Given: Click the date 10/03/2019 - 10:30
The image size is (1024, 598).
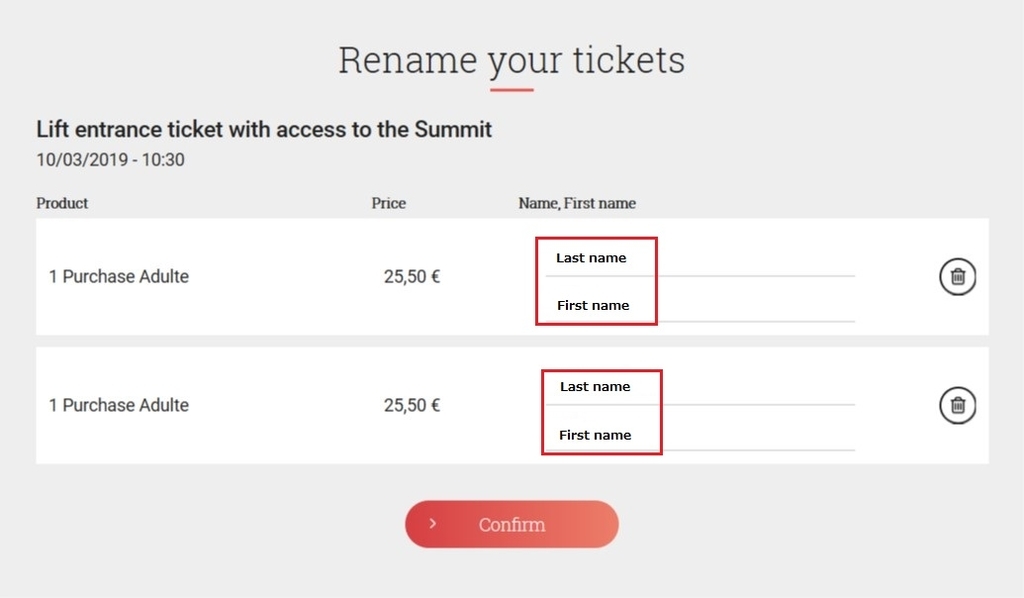Looking at the screenshot, I should pos(110,160).
